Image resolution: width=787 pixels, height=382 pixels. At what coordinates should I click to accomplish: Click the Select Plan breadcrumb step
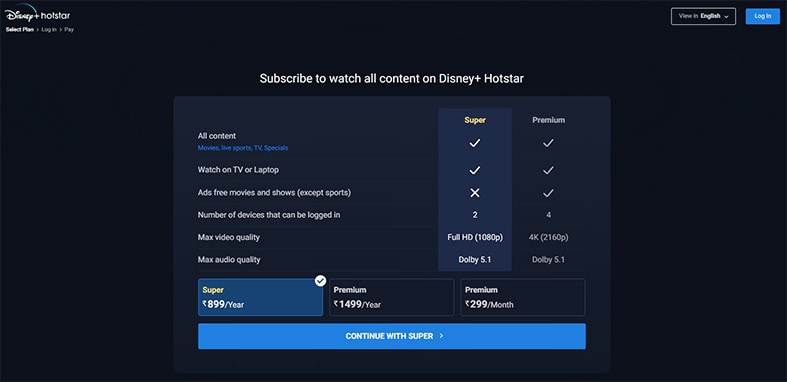20,30
